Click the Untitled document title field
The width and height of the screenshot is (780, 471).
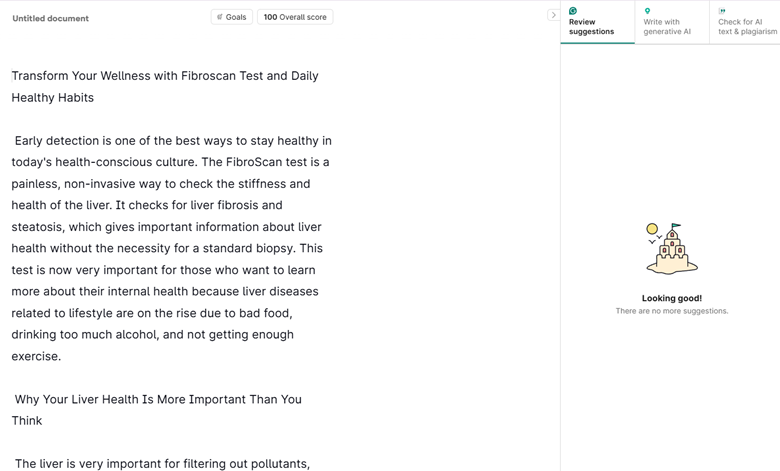(x=51, y=18)
